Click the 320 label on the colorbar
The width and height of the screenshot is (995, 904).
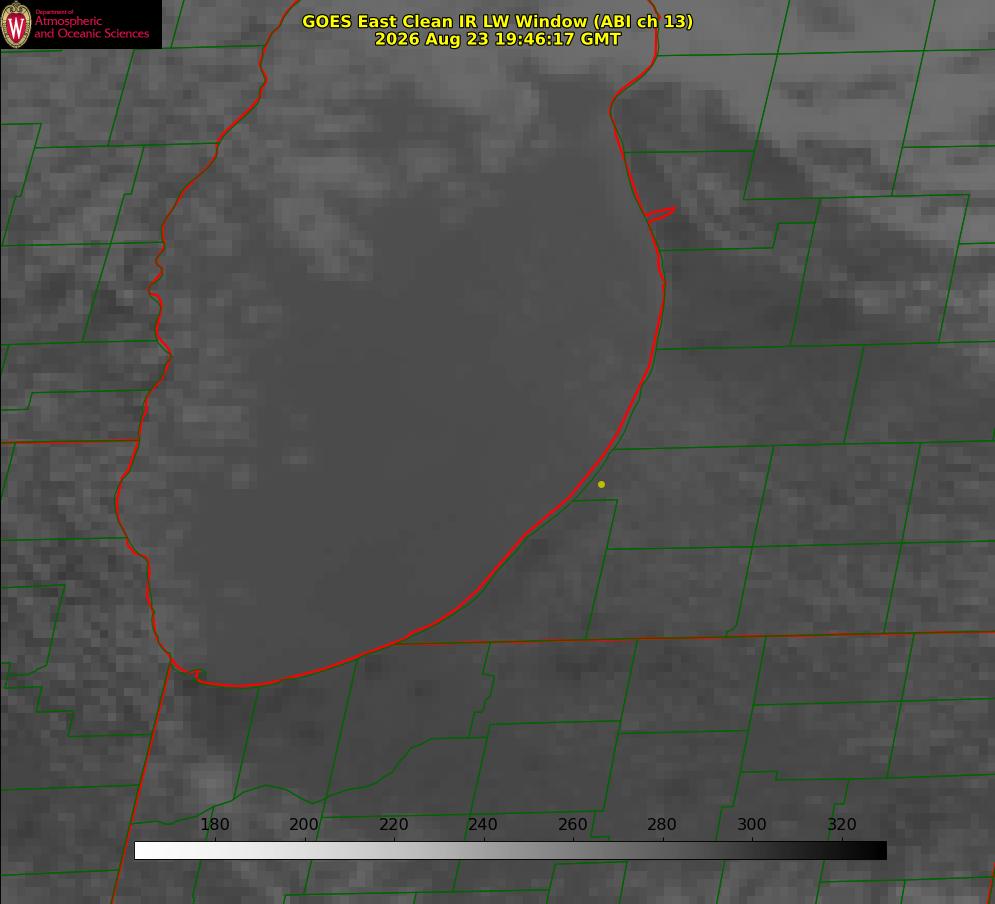pos(842,824)
